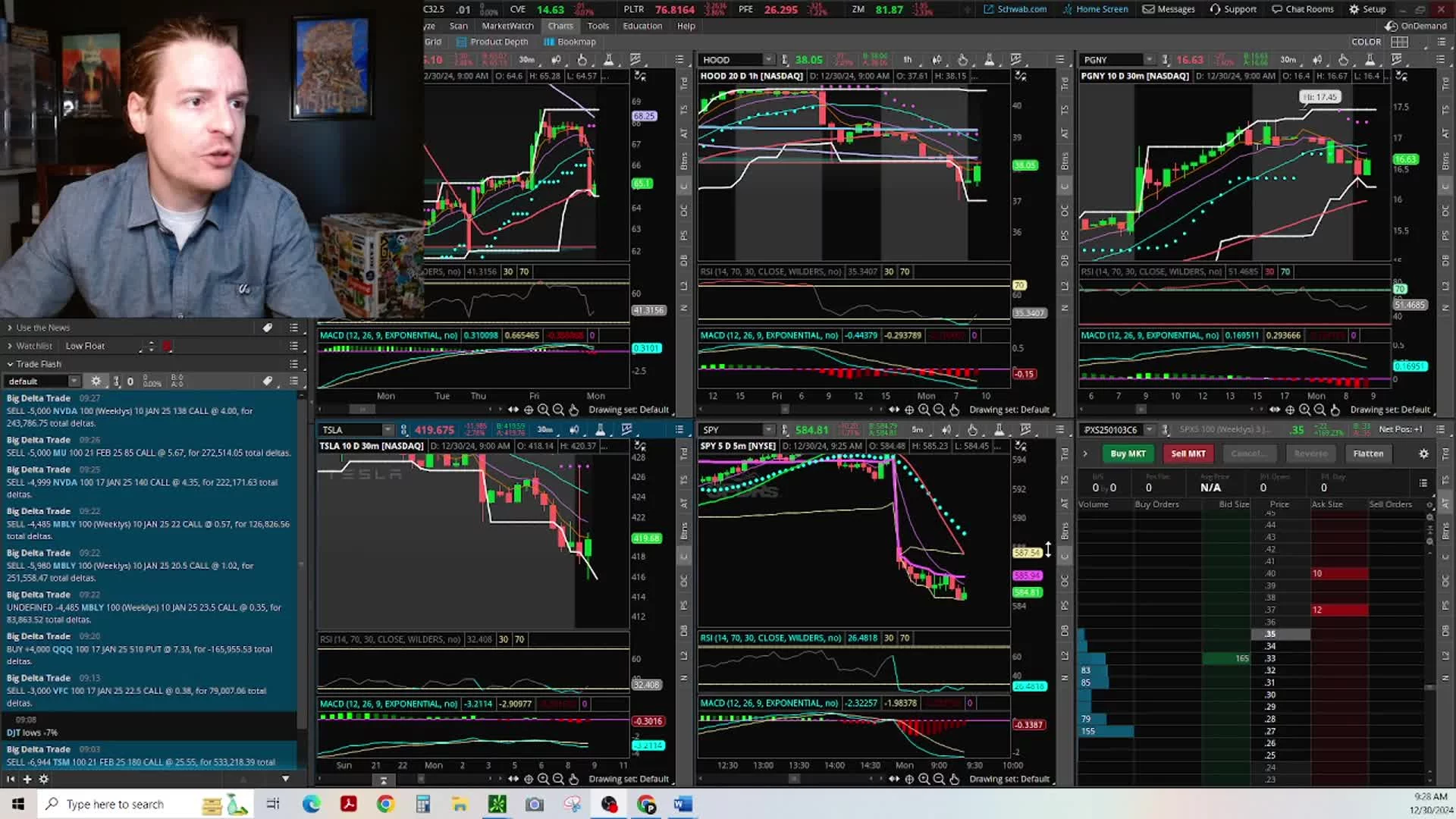
Task: Open PGNY chart patterns icon
Action: 1397,59
